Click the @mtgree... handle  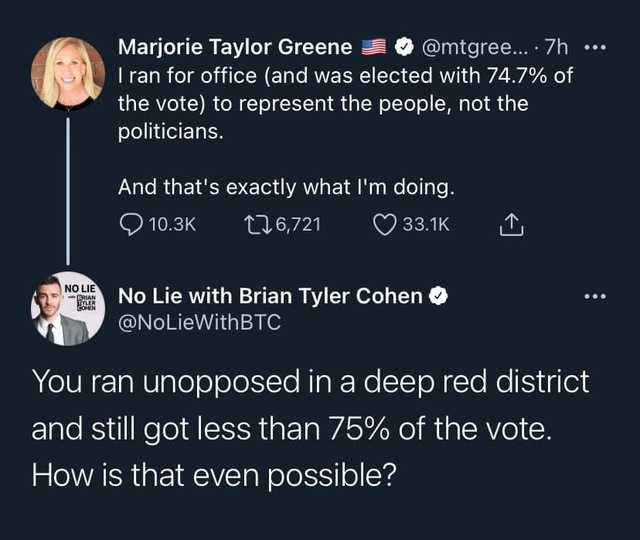pyautogui.click(x=475, y=47)
